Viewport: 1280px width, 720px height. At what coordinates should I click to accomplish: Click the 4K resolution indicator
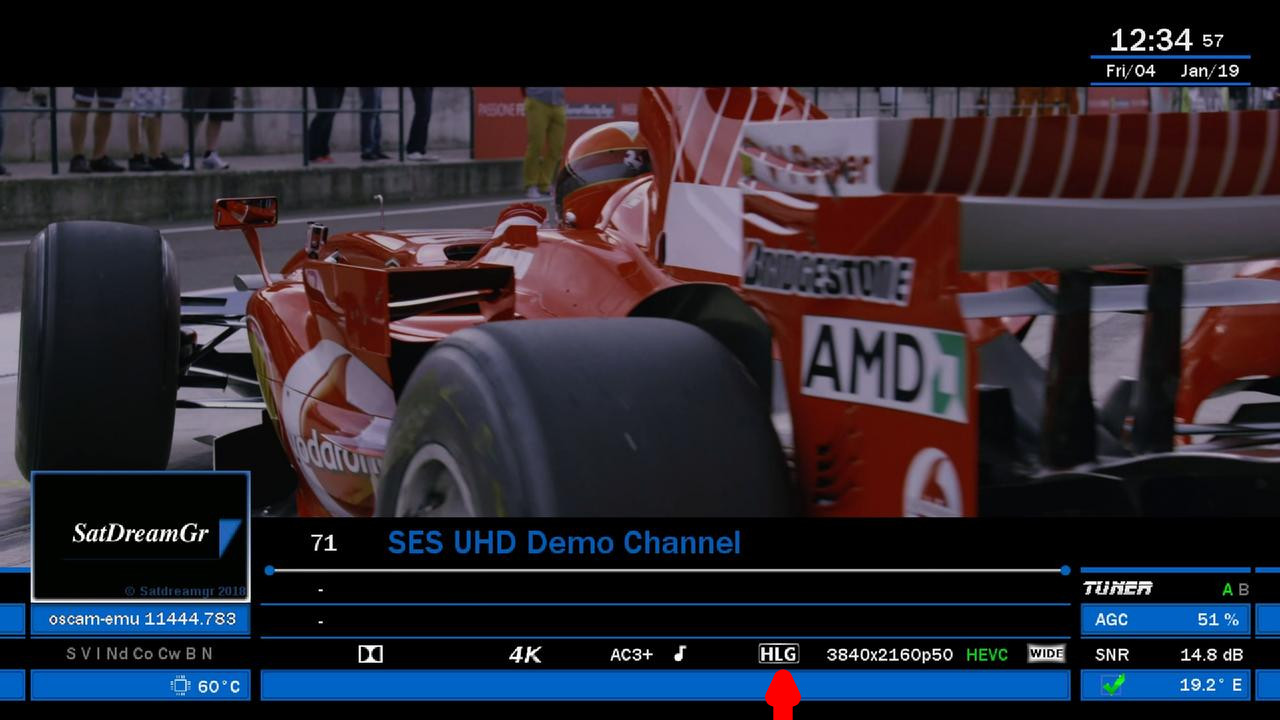(x=525, y=655)
